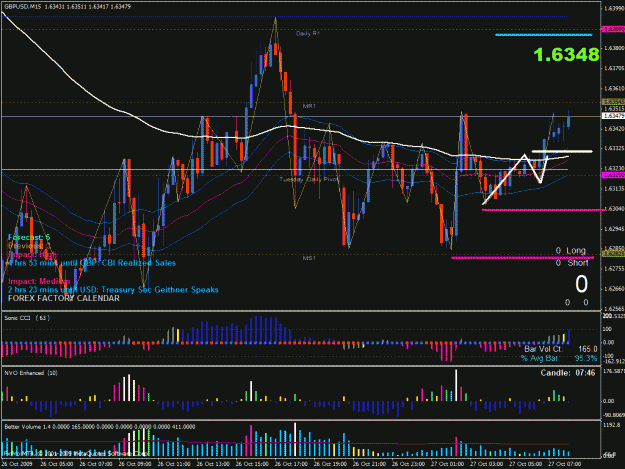The image size is (625, 469).
Task: Click the 26 Oct 23:00 time label
Action: [408, 464]
